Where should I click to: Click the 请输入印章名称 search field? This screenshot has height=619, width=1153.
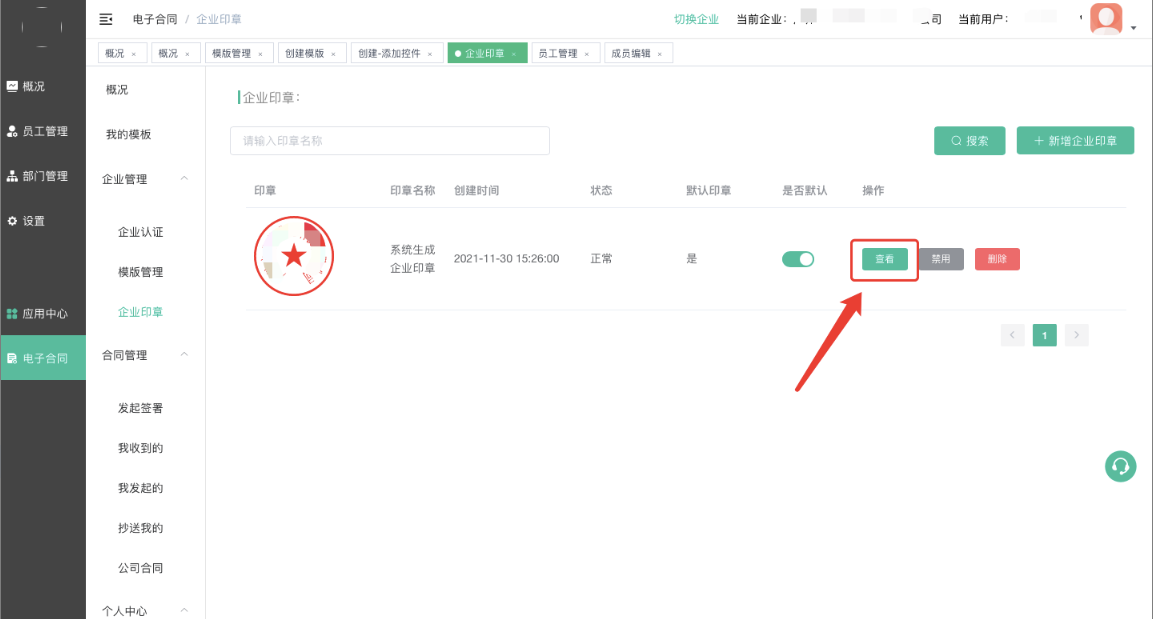point(390,141)
